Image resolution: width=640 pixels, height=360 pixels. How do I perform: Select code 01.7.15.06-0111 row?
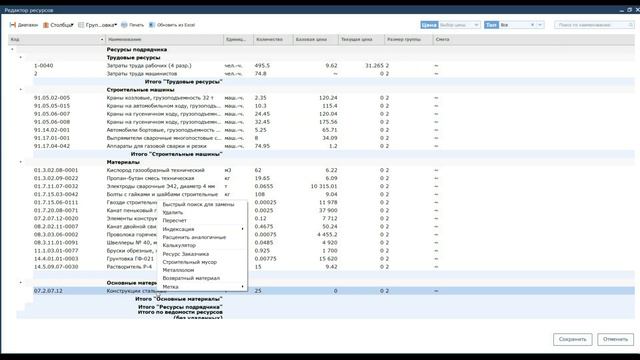pos(334,202)
